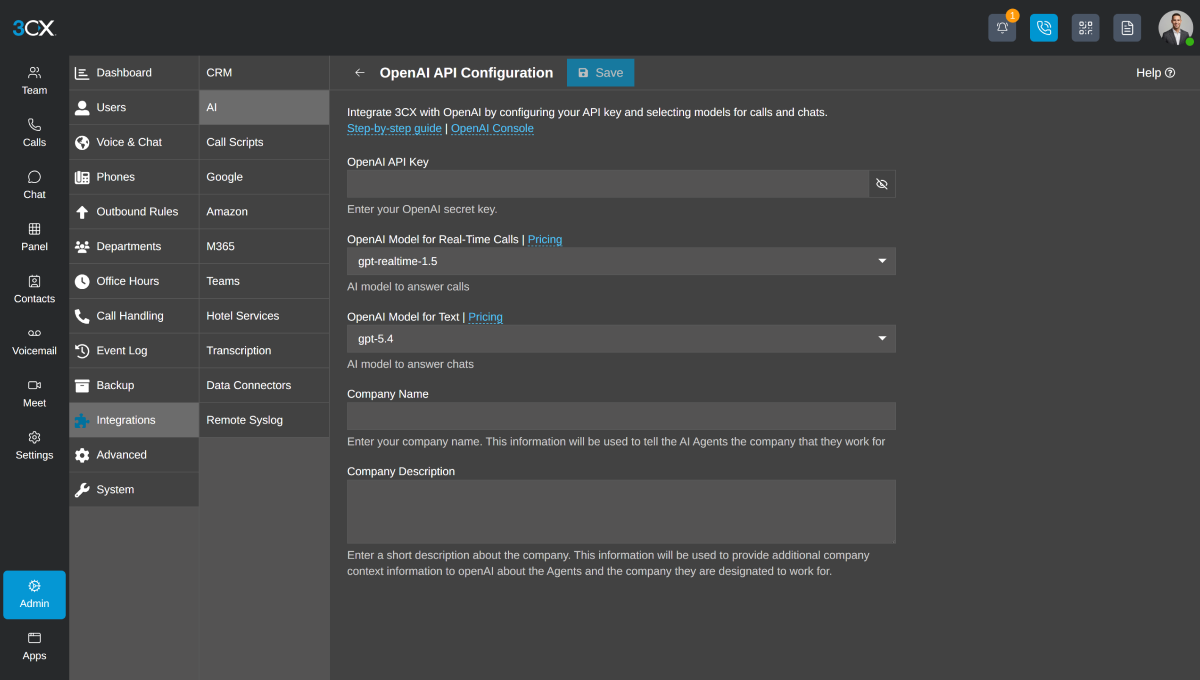Select AI integration submenu
Screen dimensions: 1200x680
[264, 107]
